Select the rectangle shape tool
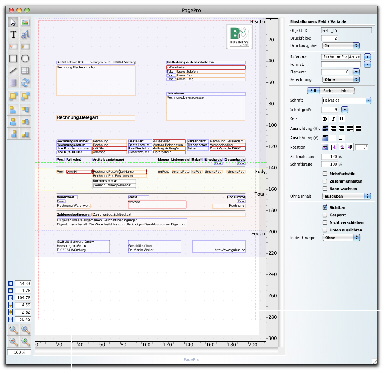Screen dimensions: 389x374 13,59
